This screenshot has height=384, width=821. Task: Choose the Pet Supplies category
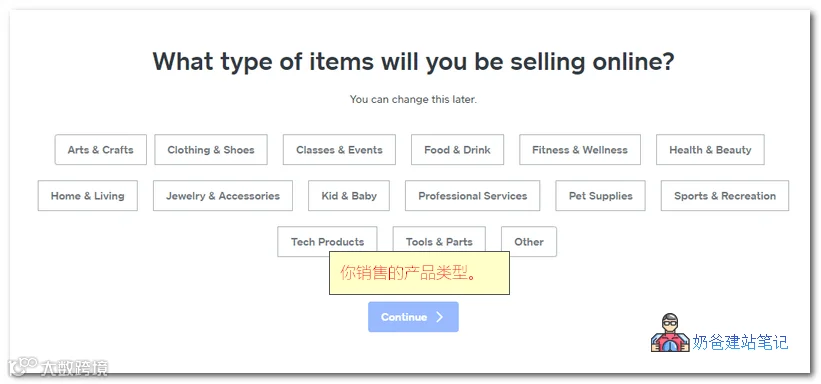pyautogui.click(x=601, y=196)
